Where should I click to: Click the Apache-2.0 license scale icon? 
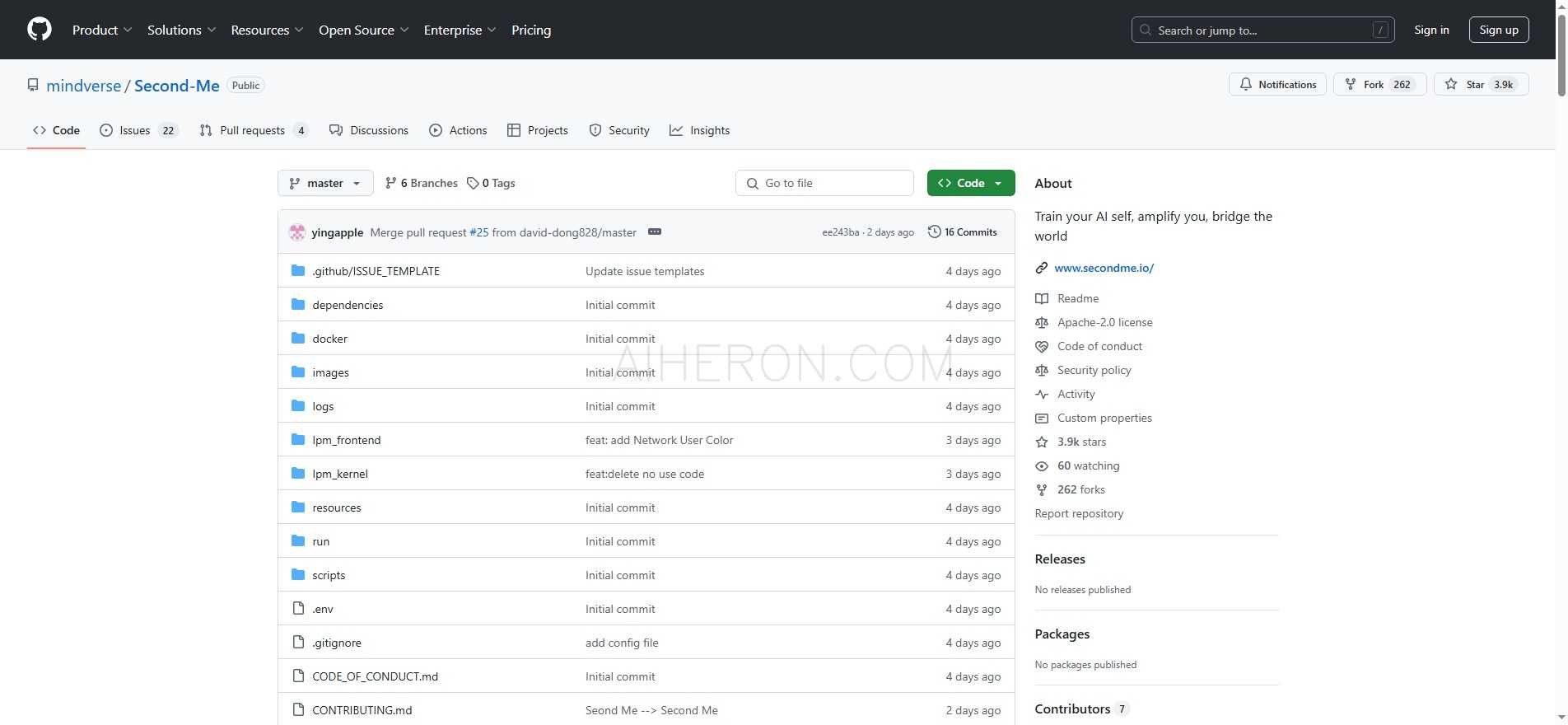pyautogui.click(x=1042, y=322)
